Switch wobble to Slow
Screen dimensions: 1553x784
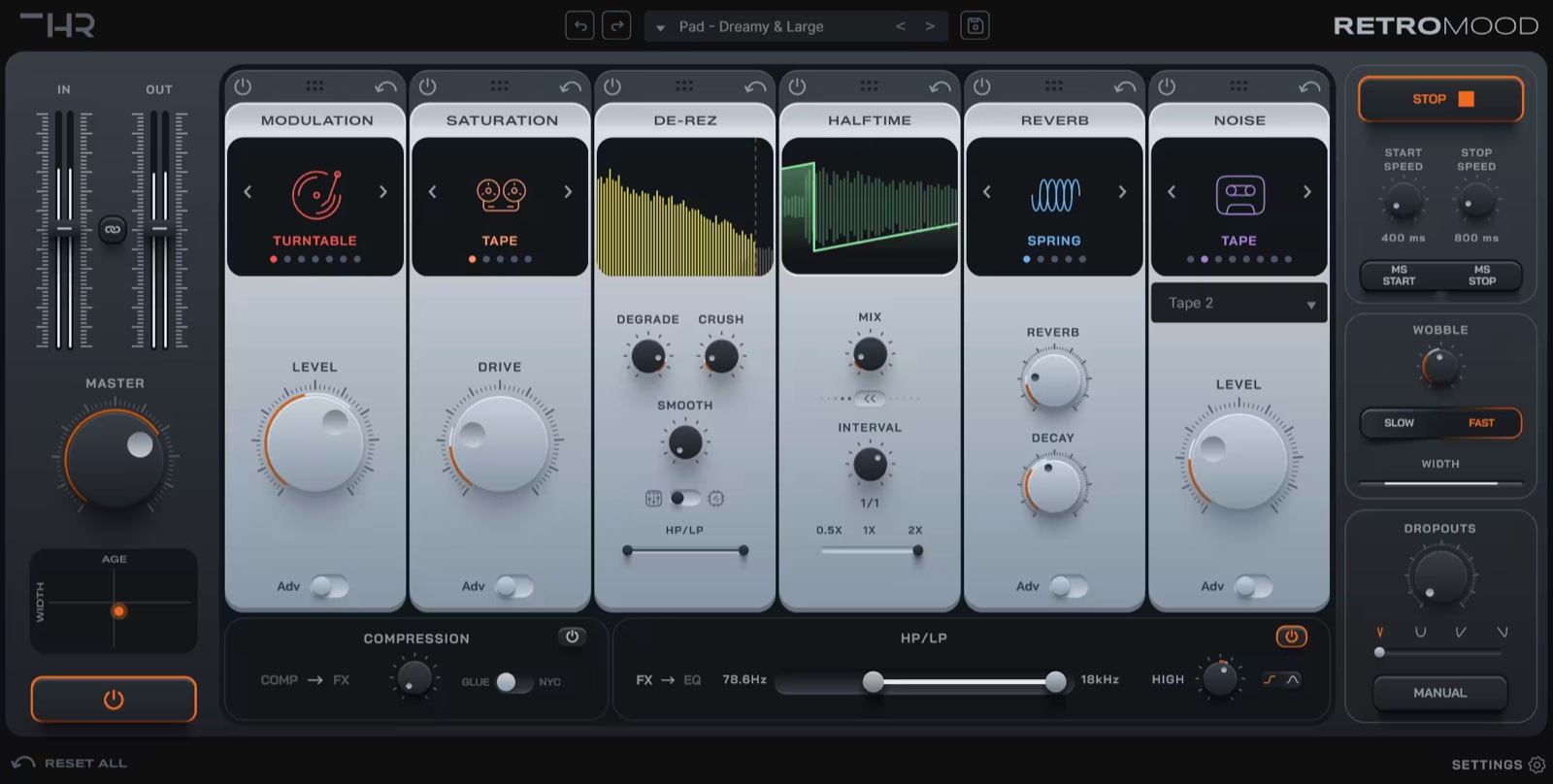tap(1399, 423)
